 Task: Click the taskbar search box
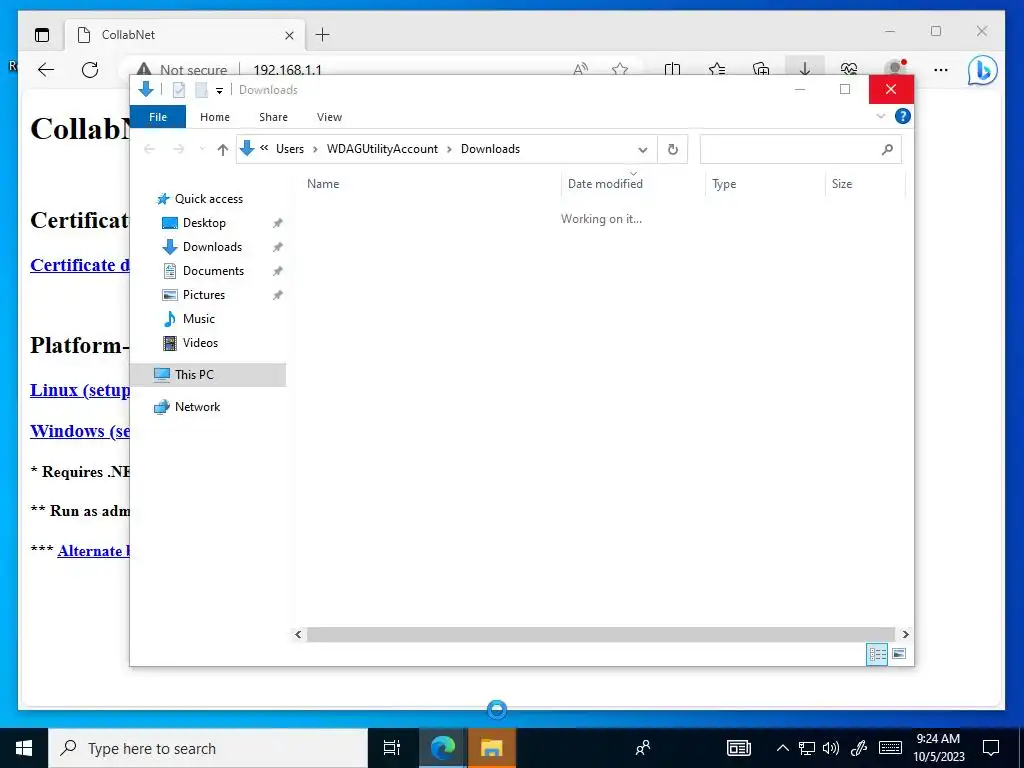pos(208,748)
